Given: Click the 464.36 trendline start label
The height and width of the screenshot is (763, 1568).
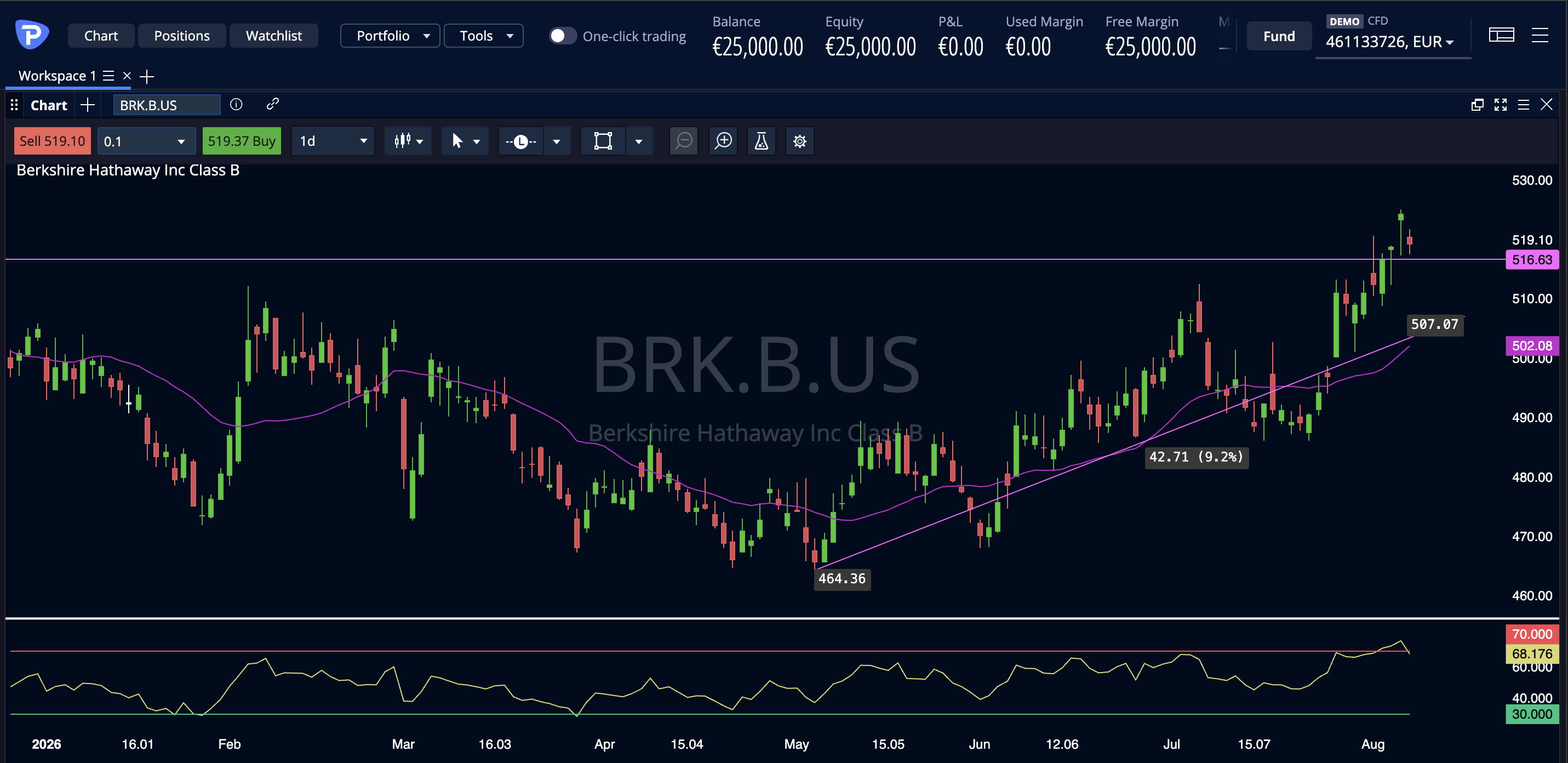Looking at the screenshot, I should [x=842, y=578].
